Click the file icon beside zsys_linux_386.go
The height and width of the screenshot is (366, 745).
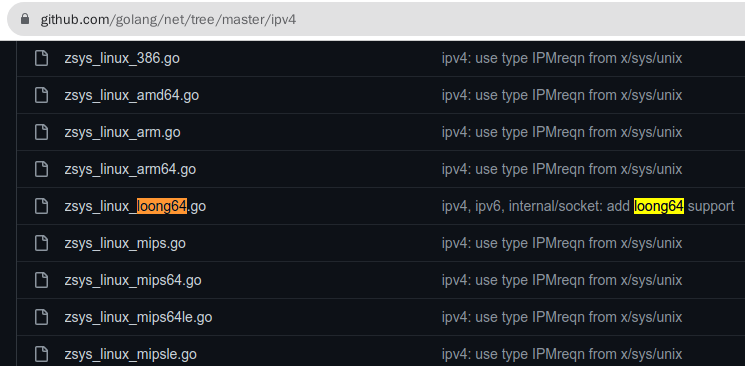click(x=41, y=58)
